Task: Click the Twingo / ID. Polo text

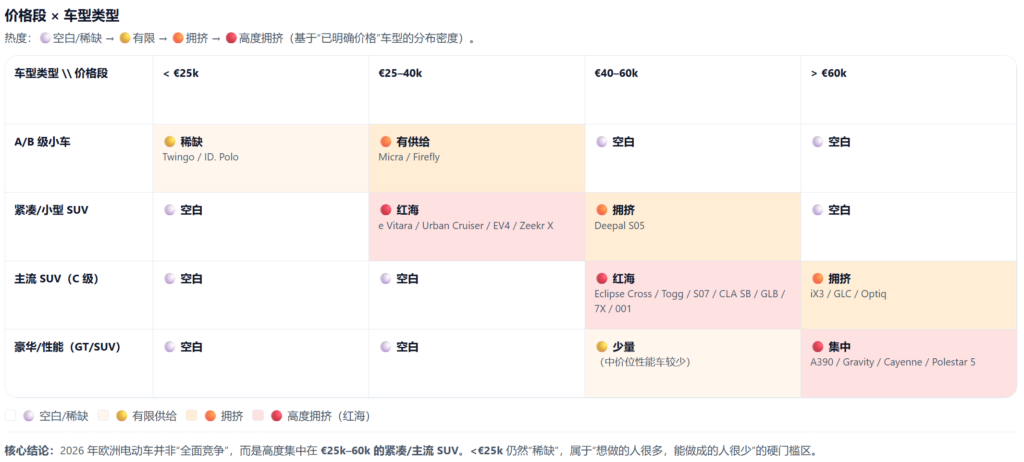Action: pos(200,157)
